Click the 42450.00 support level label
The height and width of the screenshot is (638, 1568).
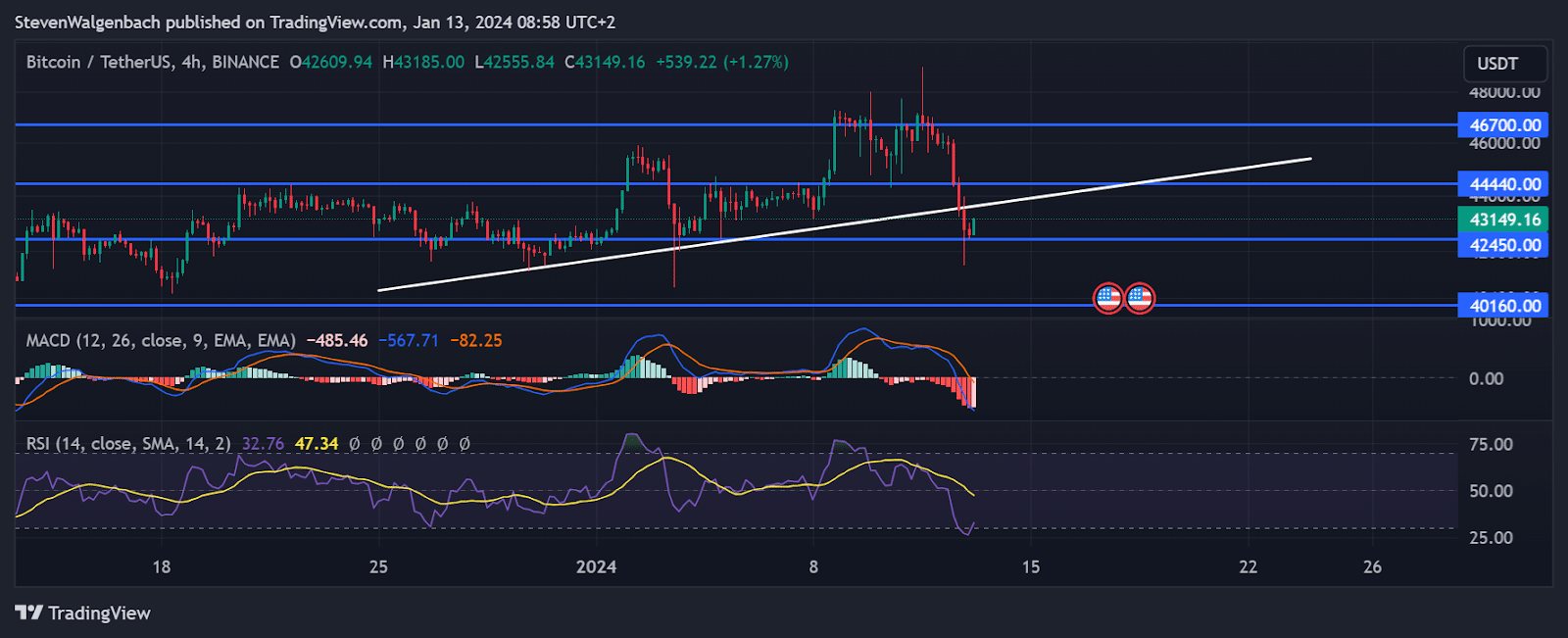point(1504,245)
